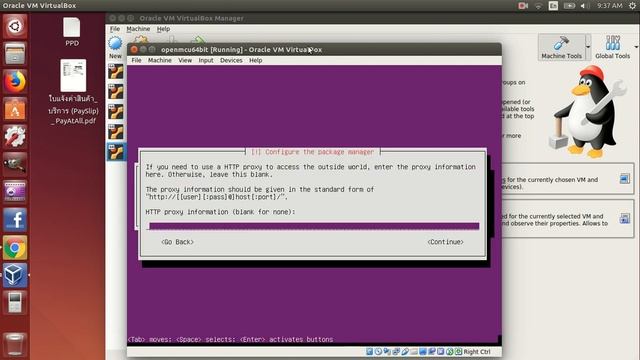The image size is (640, 360).
Task: Select the PPD file on the desktop
Action: pyautogui.click(x=72, y=31)
